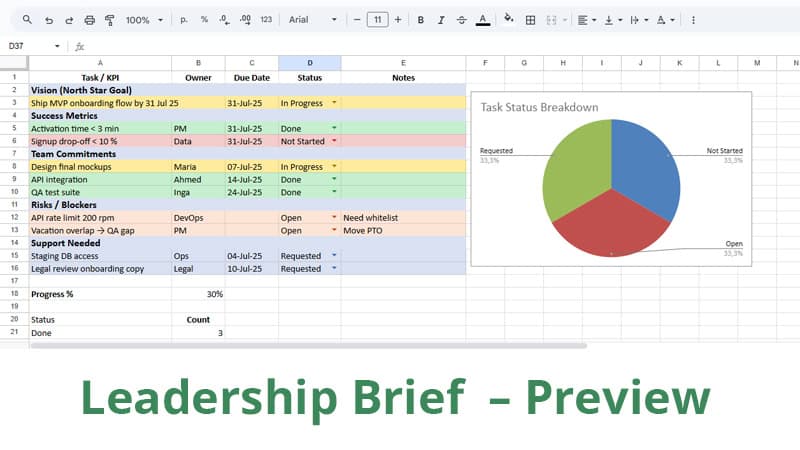Open the name box dropdown arrow
Screen dimensions: 800x450
[57, 46]
